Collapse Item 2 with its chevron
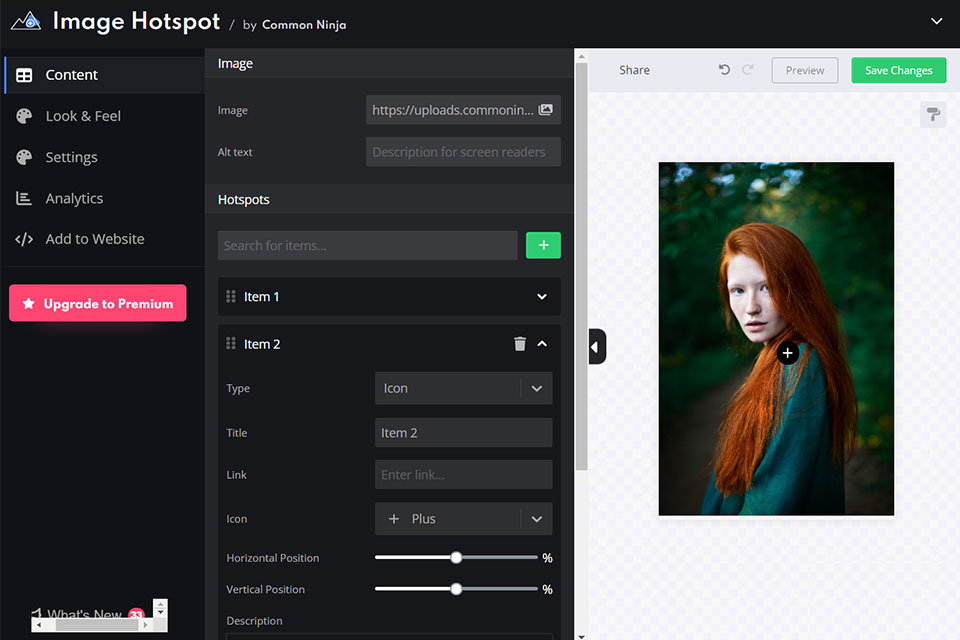The width and height of the screenshot is (960, 640). pyautogui.click(x=542, y=344)
